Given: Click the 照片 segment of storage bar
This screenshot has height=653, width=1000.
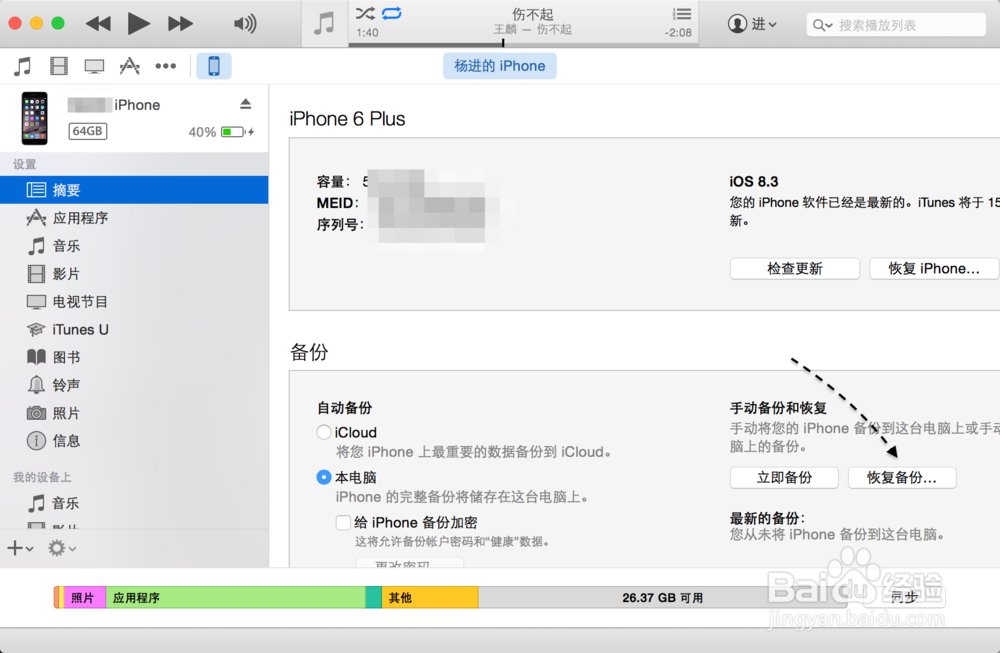Looking at the screenshot, I should [85, 598].
